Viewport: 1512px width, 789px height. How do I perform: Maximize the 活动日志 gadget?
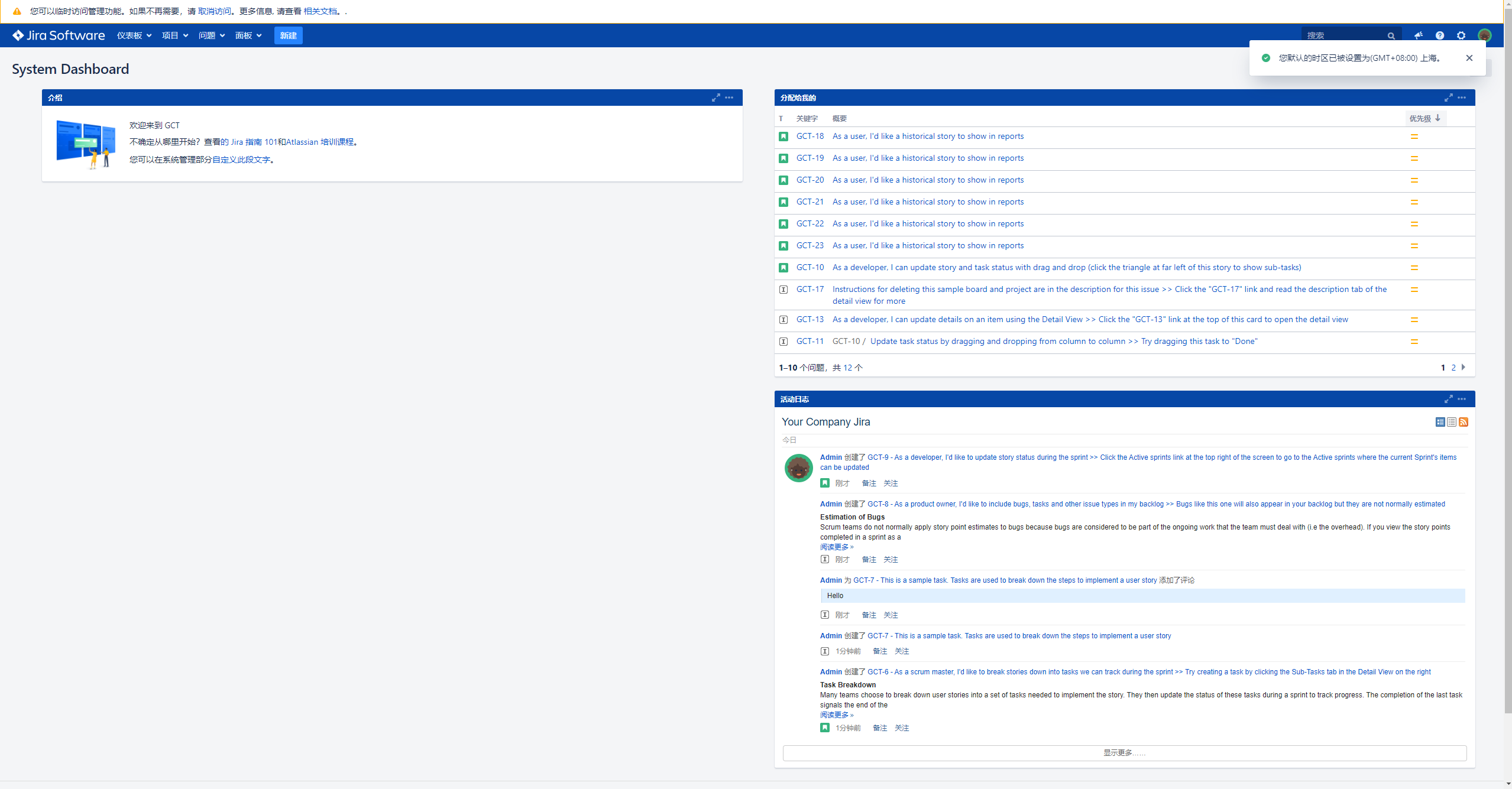point(1448,399)
